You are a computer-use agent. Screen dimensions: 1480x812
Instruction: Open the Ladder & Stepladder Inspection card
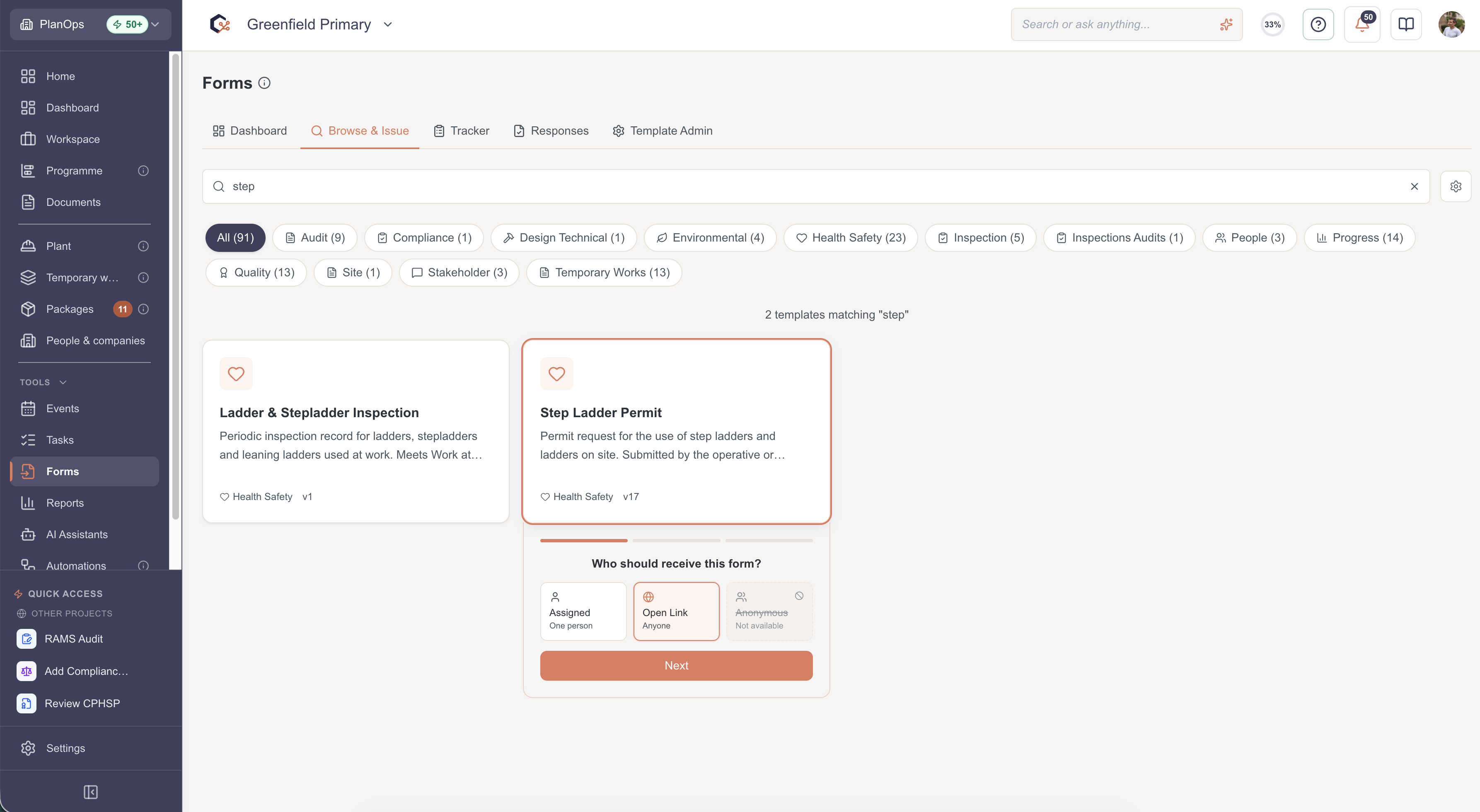click(x=355, y=432)
